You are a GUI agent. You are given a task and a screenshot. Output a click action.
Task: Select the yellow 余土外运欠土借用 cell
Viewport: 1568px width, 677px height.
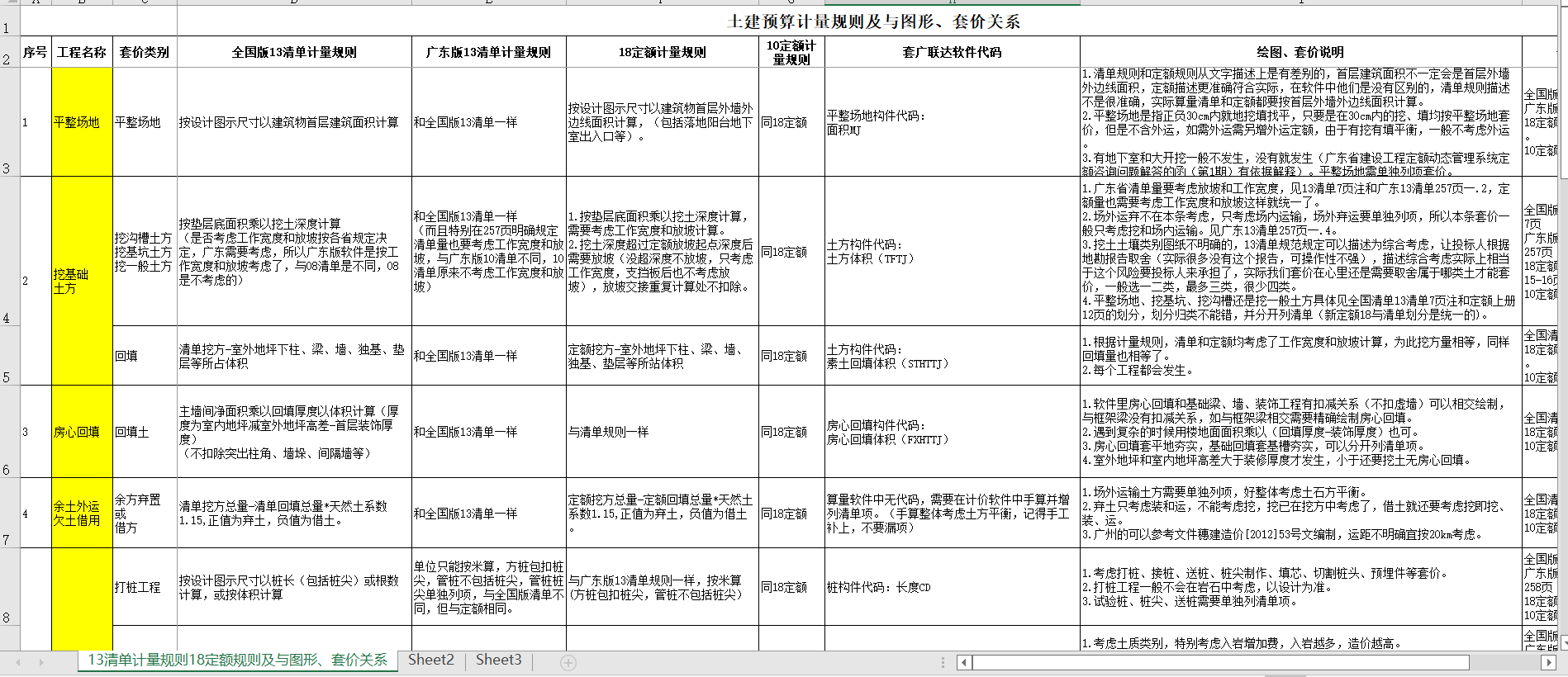click(x=82, y=513)
